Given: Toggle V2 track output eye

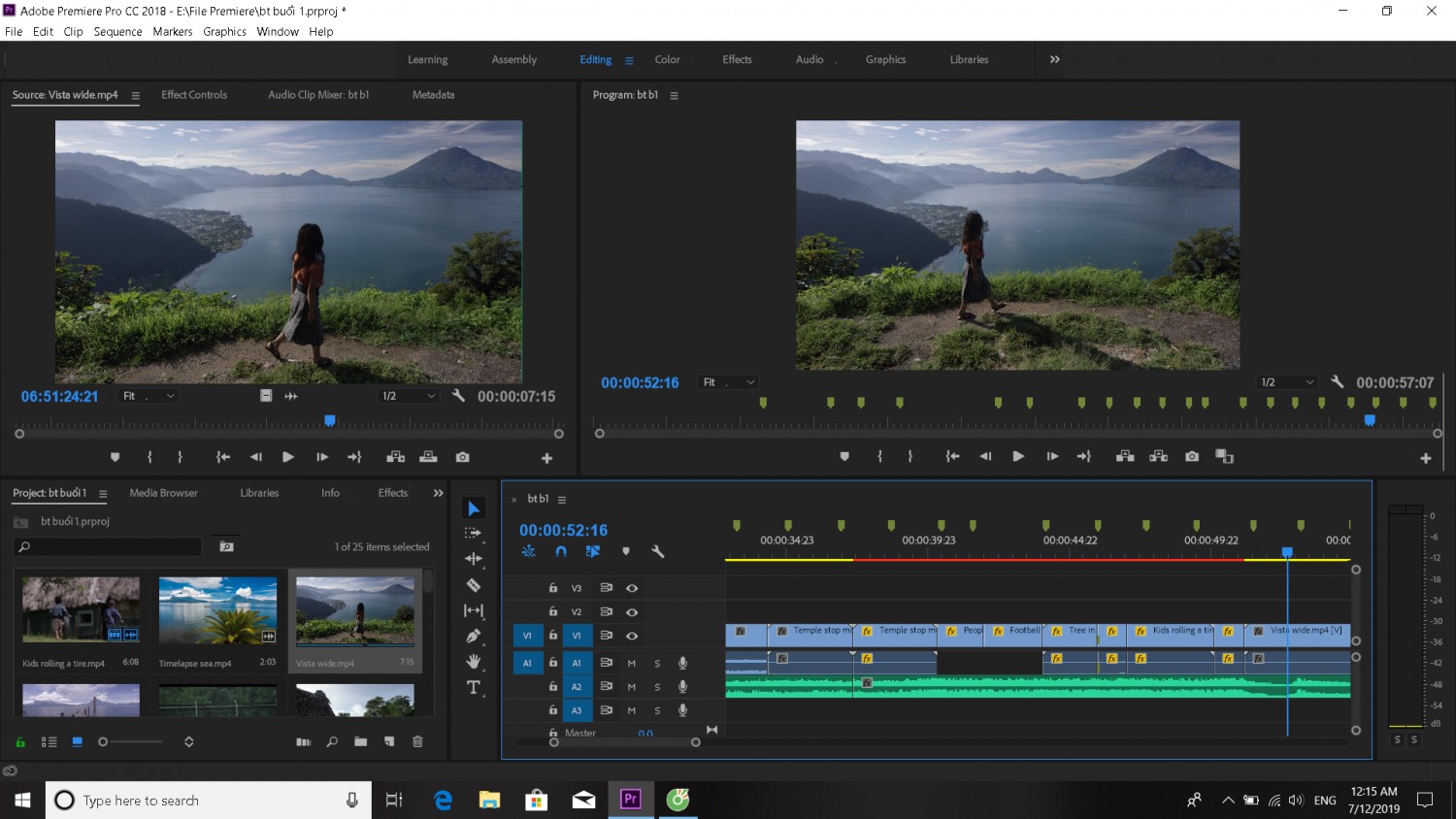Looking at the screenshot, I should [x=632, y=612].
